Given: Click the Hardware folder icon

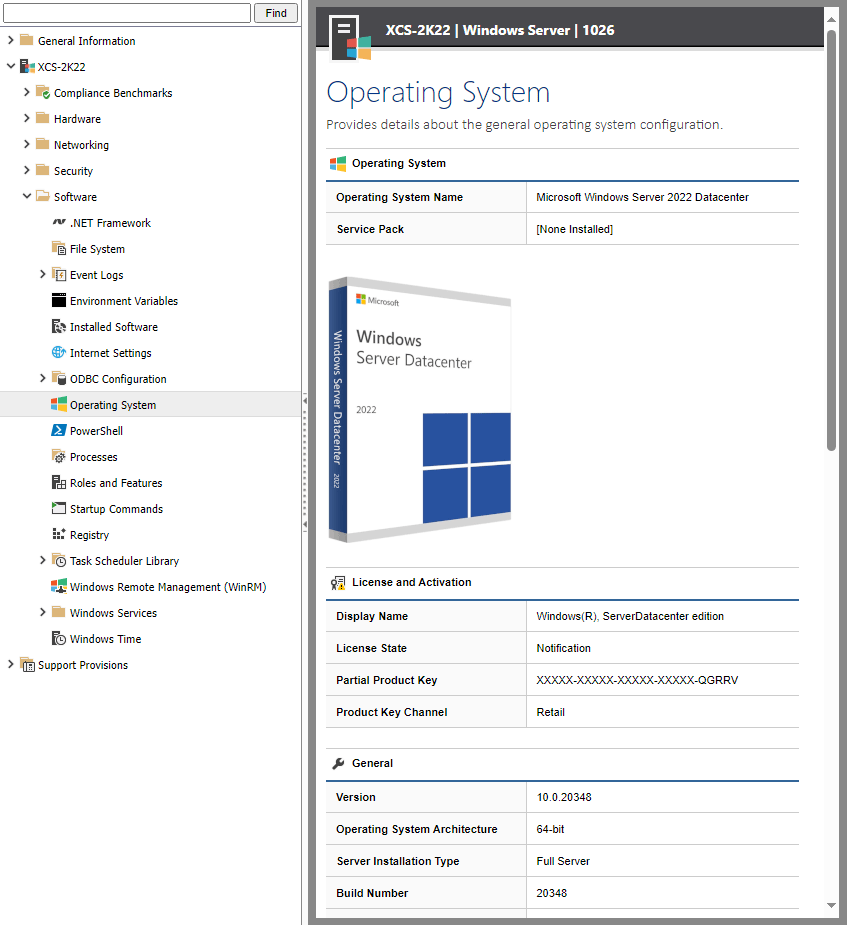Looking at the screenshot, I should [42, 118].
